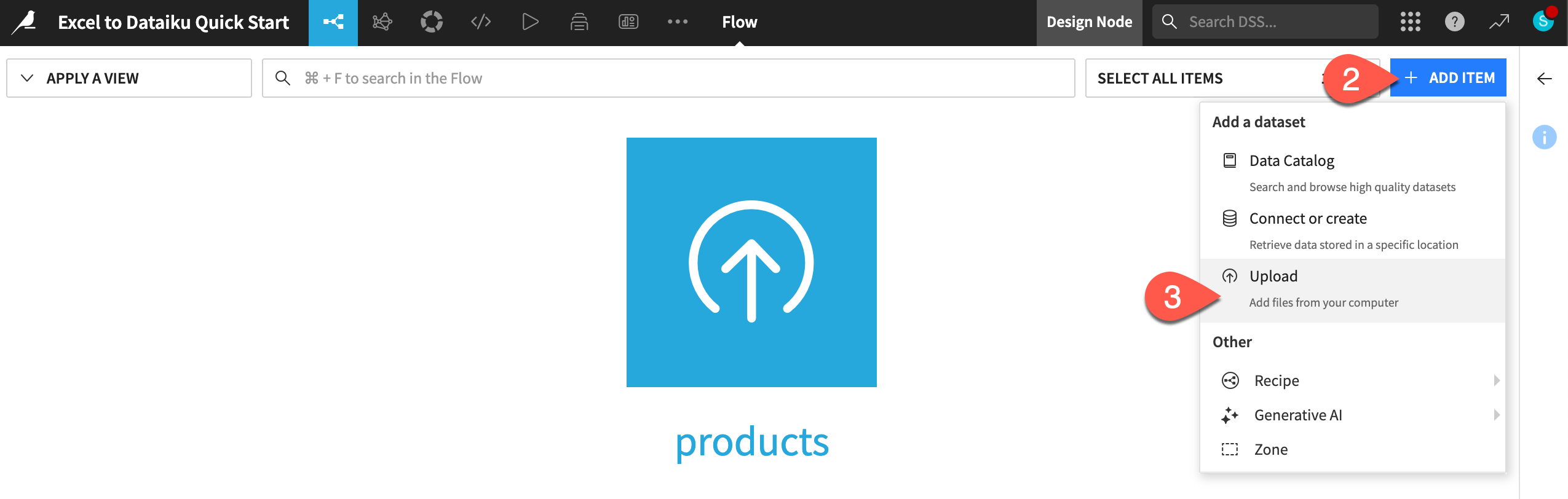1568x499 pixels.
Task: Select Connect or create menu entry
Action: 1352,230
